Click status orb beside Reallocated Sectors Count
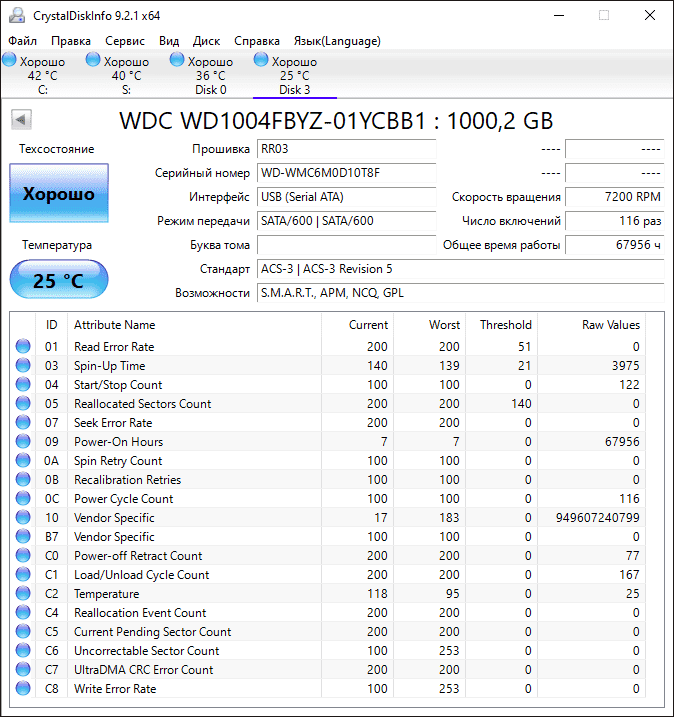Viewport: 674px width, 717px height. point(23,404)
